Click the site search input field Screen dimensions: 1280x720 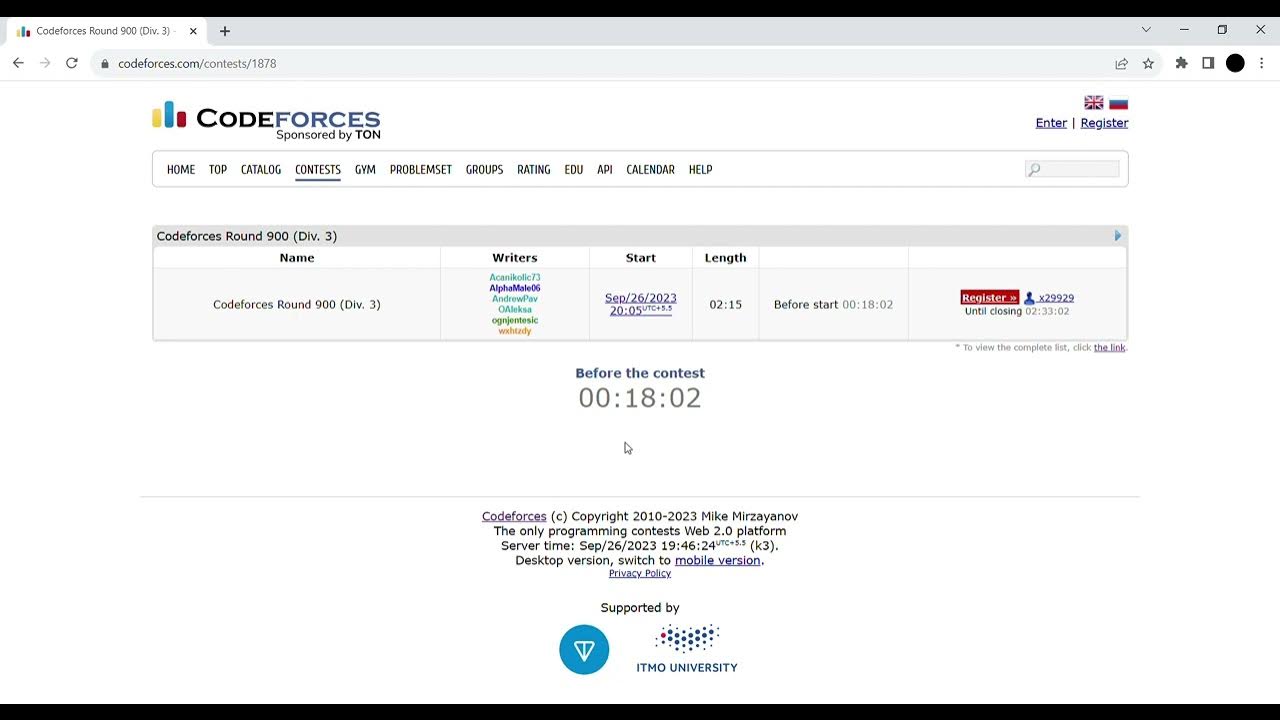click(x=1073, y=170)
